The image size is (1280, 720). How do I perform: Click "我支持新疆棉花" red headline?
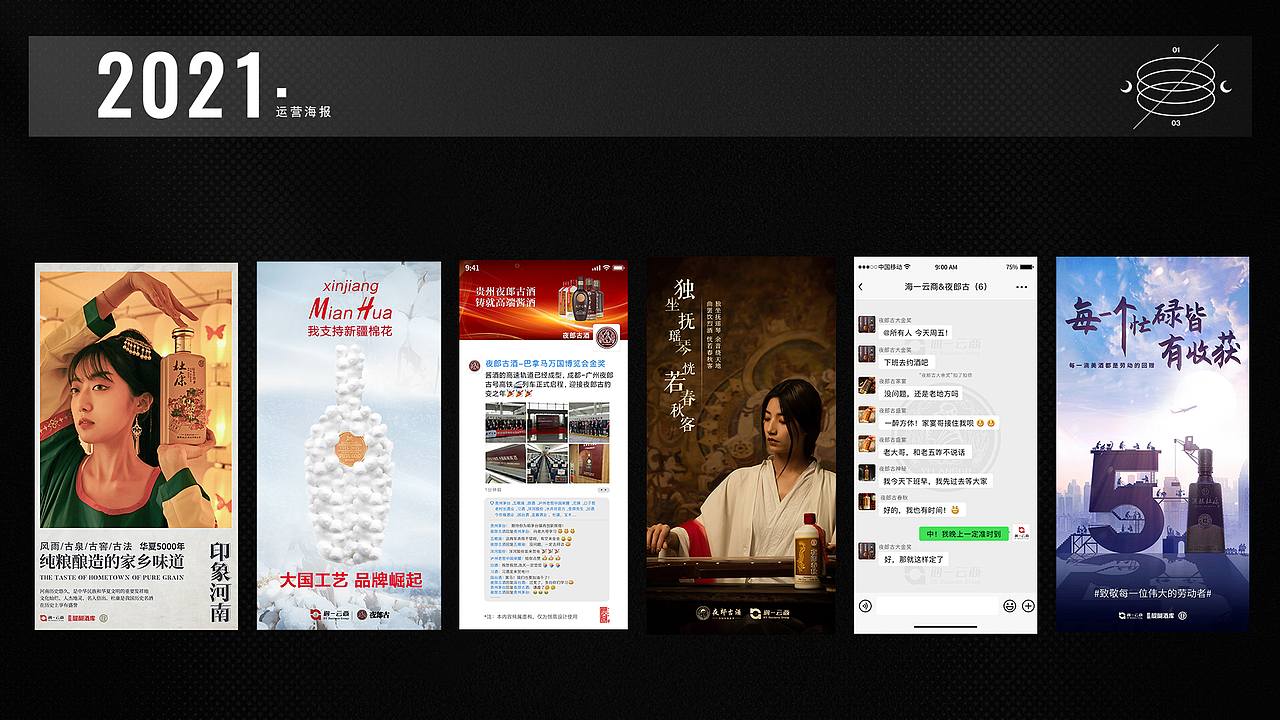click(x=349, y=330)
